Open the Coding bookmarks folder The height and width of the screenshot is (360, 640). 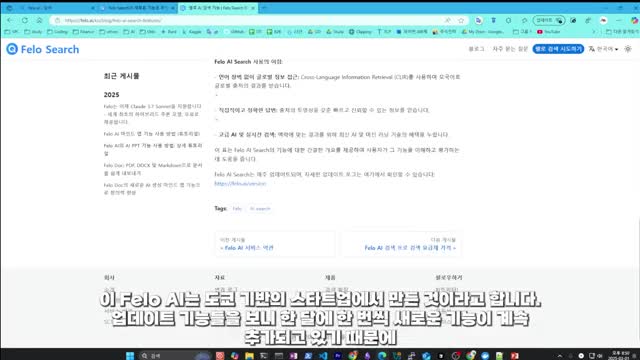point(57,32)
